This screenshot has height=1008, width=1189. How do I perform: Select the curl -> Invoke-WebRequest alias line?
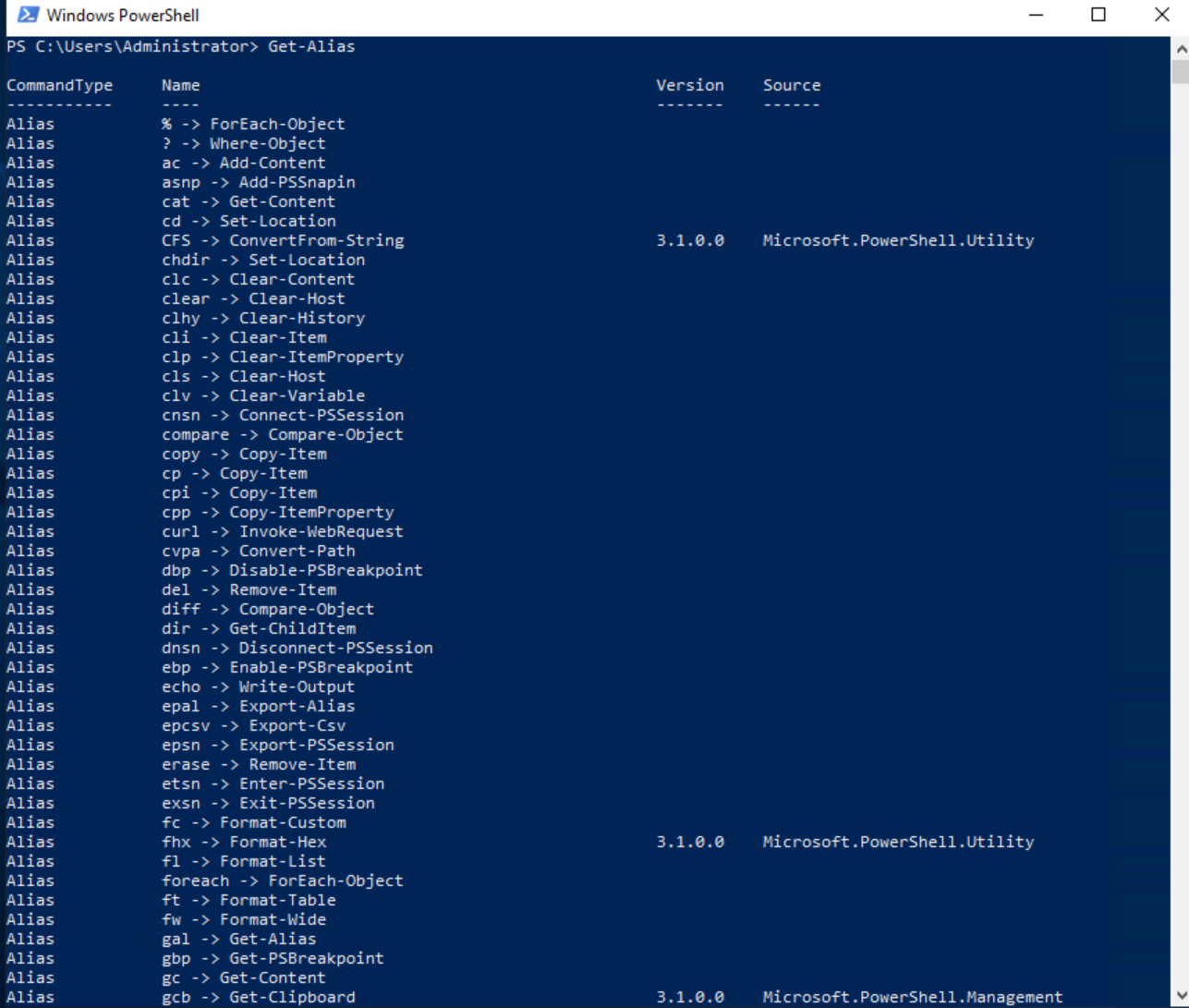(x=284, y=531)
